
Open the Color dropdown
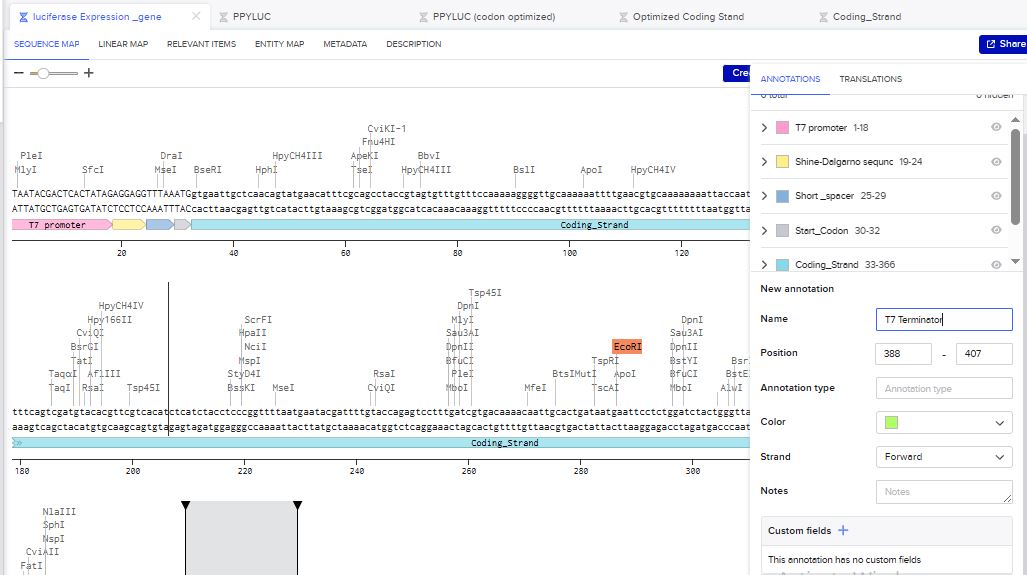[943, 423]
